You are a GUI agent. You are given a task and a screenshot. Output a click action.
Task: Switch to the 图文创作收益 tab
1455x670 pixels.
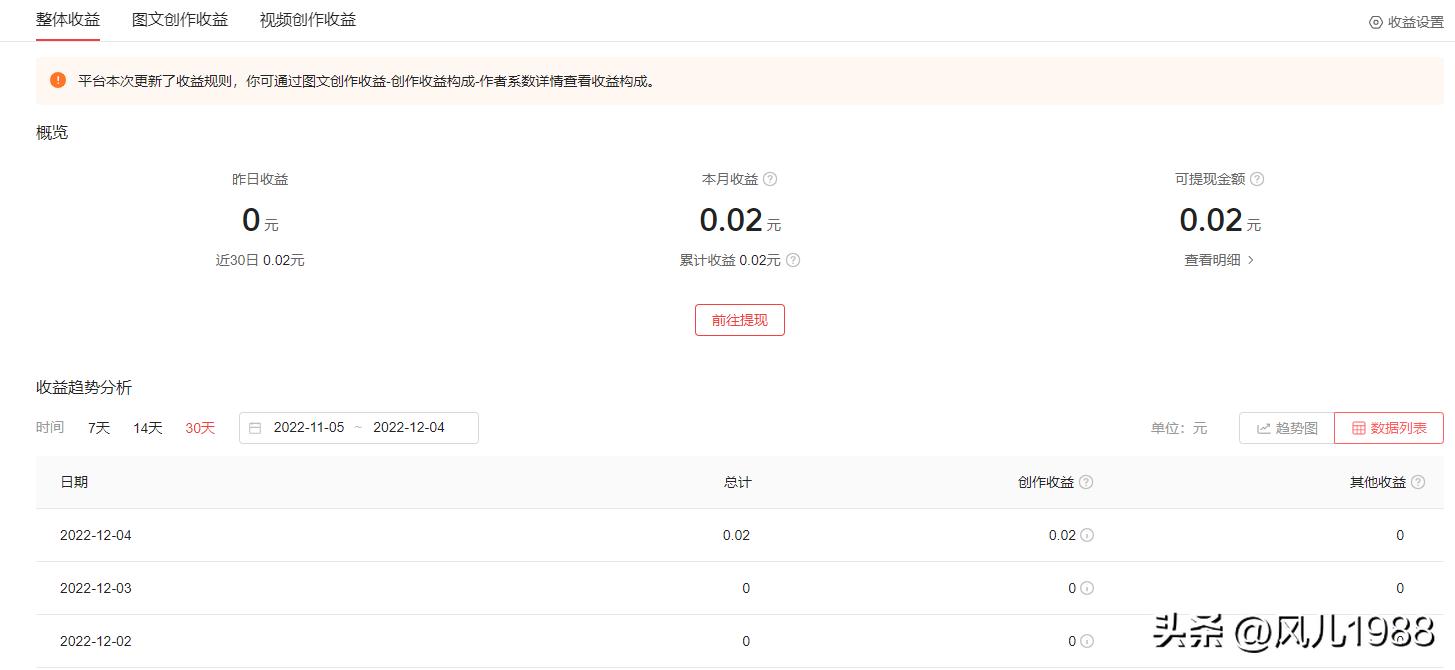click(x=180, y=19)
